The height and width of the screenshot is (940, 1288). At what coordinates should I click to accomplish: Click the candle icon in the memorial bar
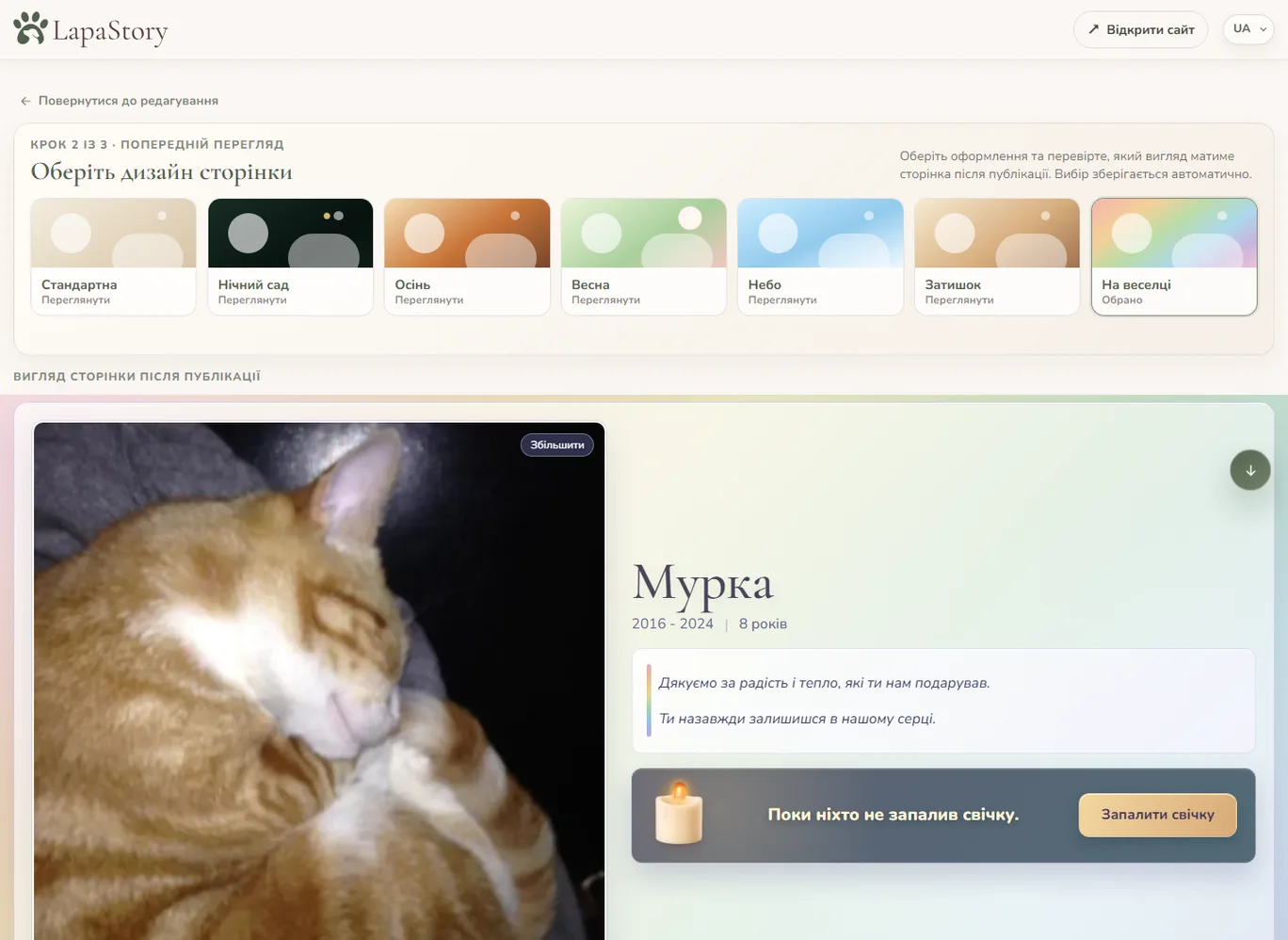coord(678,812)
